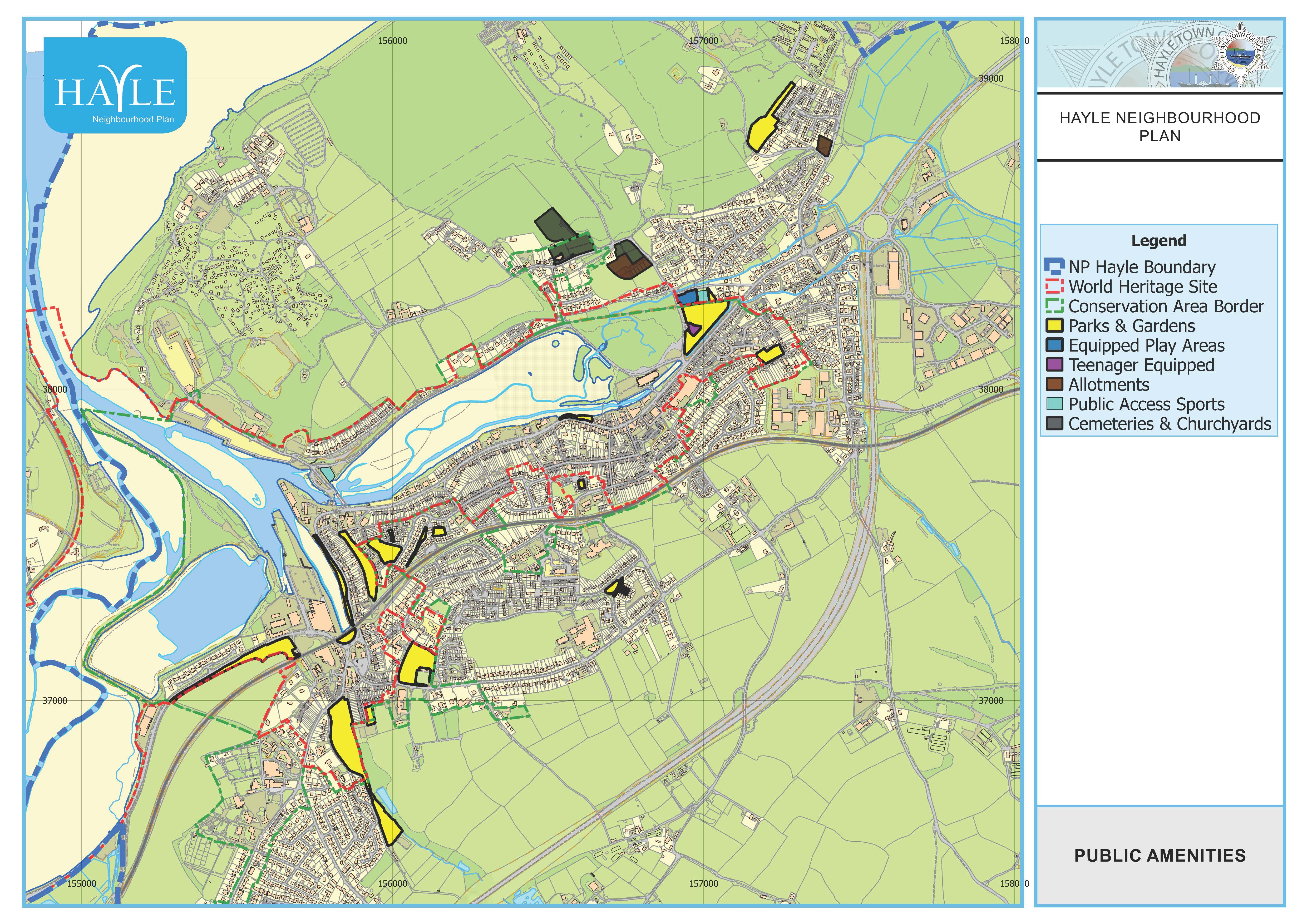1307x924 pixels.
Task: Click the NP Hayle Boundary legend symbol
Action: tap(1054, 267)
